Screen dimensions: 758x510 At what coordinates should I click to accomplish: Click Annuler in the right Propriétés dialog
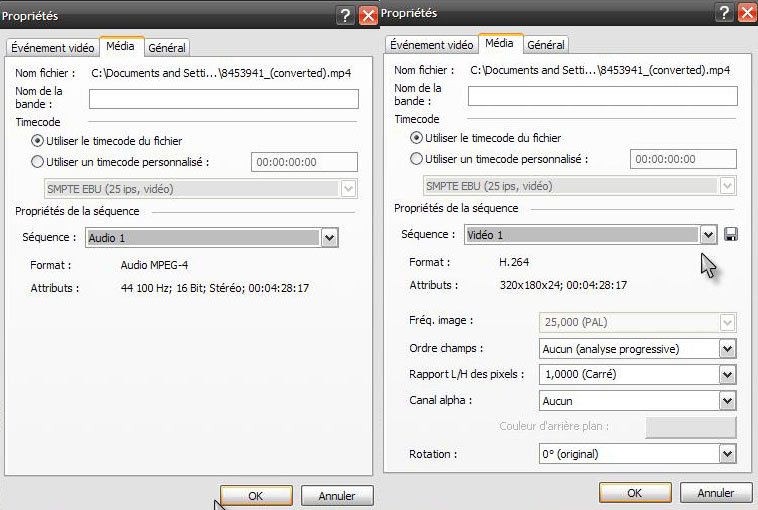716,493
